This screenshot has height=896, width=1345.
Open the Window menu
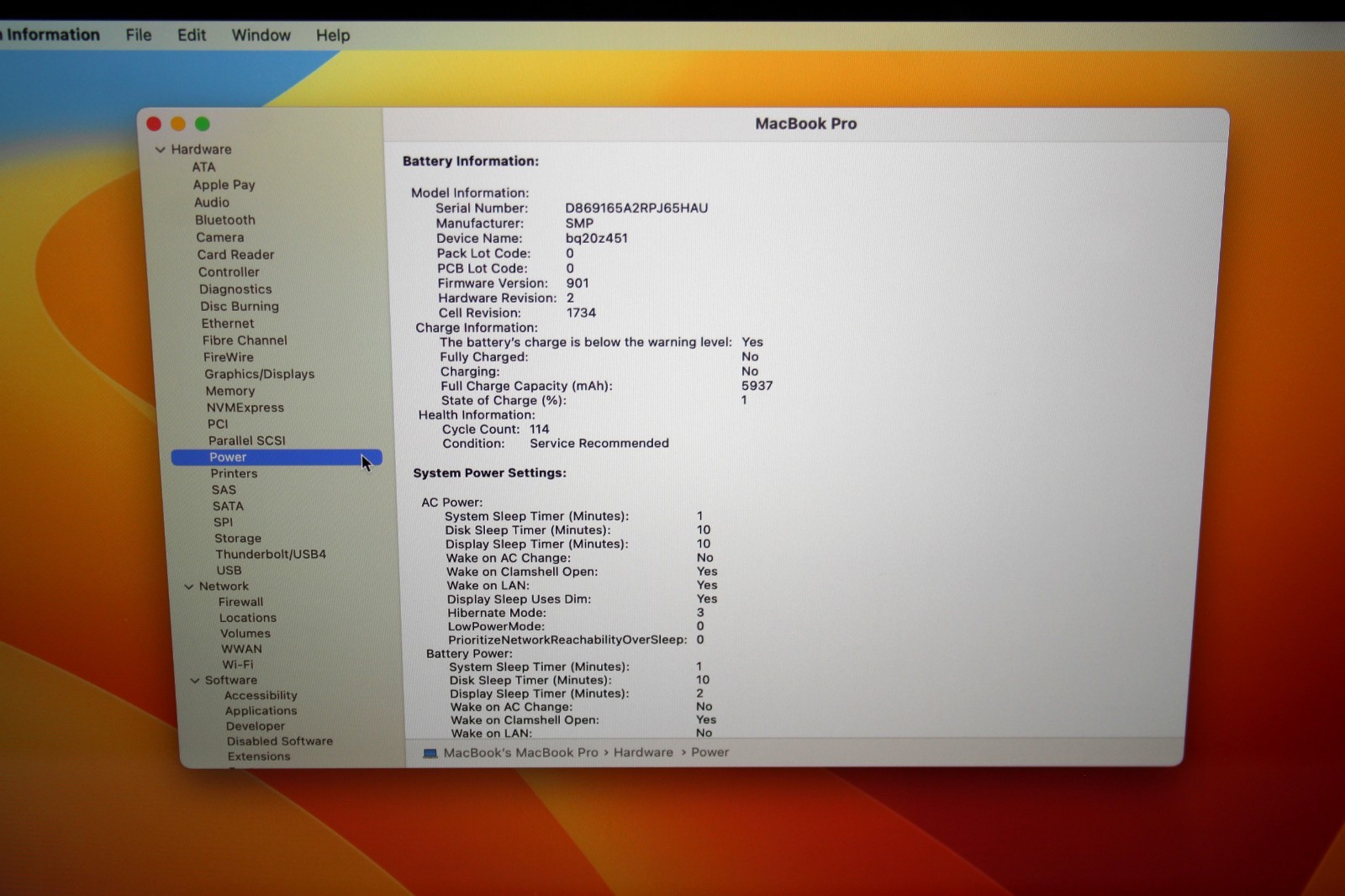tap(261, 35)
